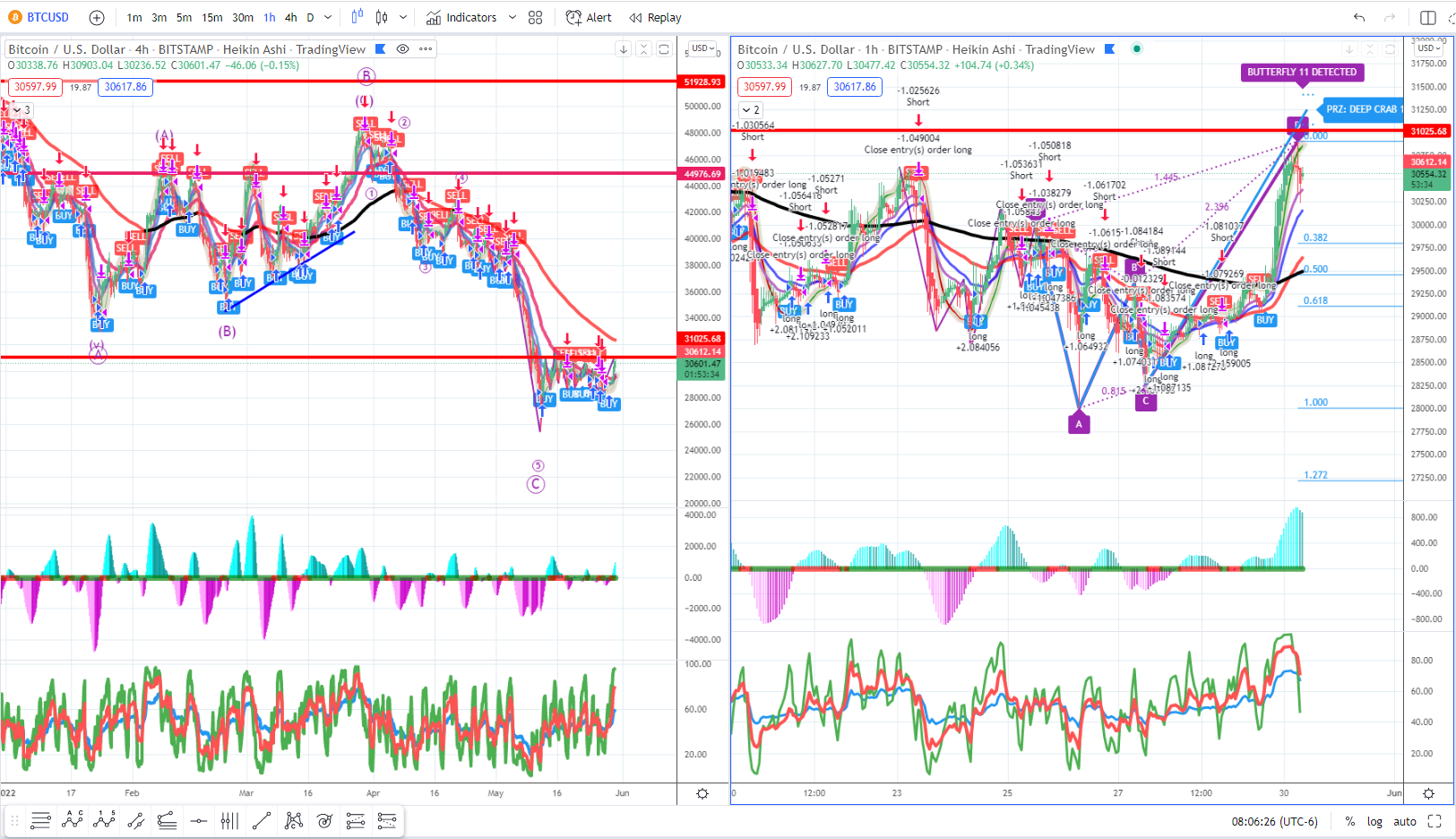Click the add symbol plus icon
Viewport: 1456px width, 839px height.
click(x=97, y=17)
